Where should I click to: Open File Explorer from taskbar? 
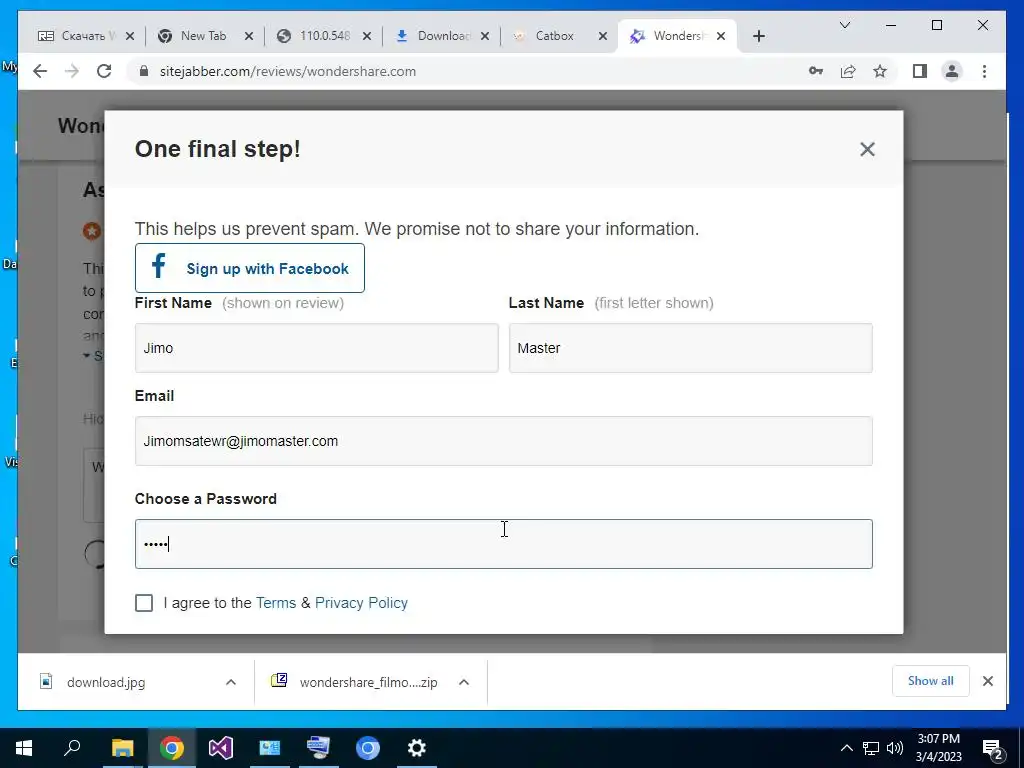(122, 747)
